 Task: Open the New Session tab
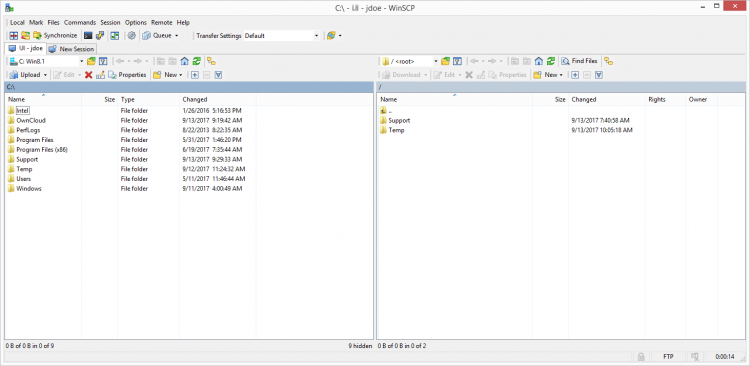pyautogui.click(x=72, y=49)
